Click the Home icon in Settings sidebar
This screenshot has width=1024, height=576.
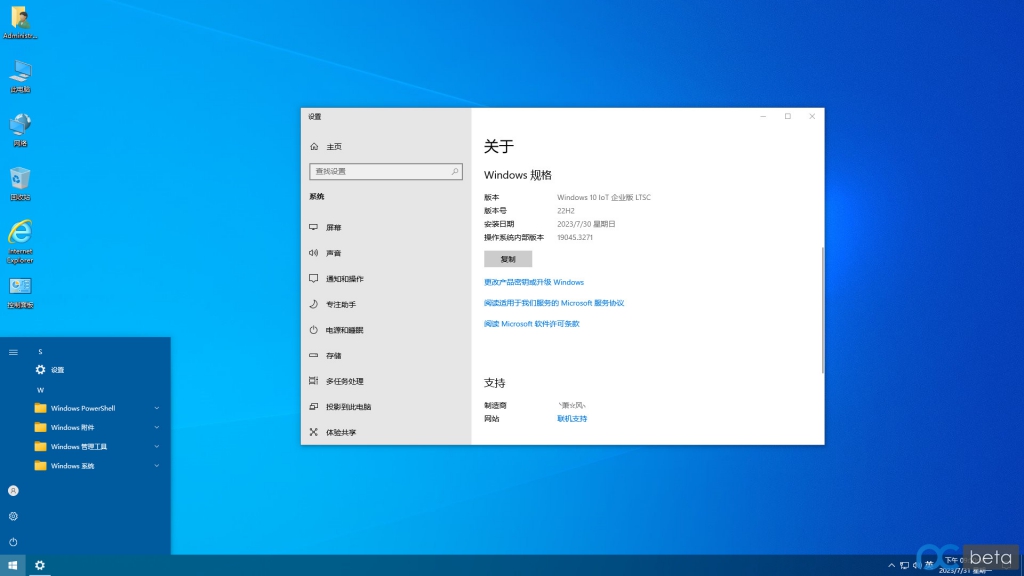[x=314, y=146]
